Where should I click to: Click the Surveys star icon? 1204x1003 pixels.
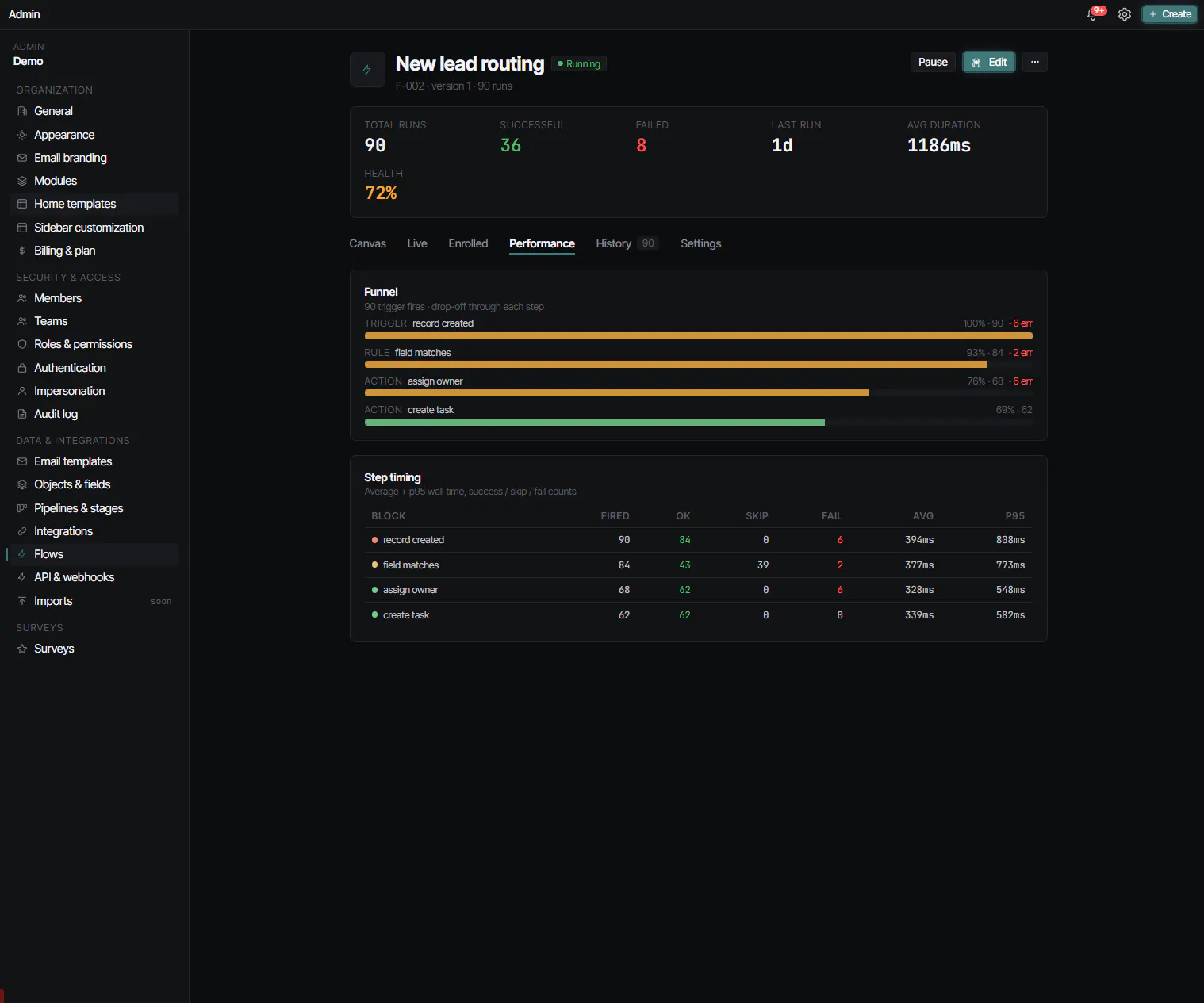(x=22, y=649)
